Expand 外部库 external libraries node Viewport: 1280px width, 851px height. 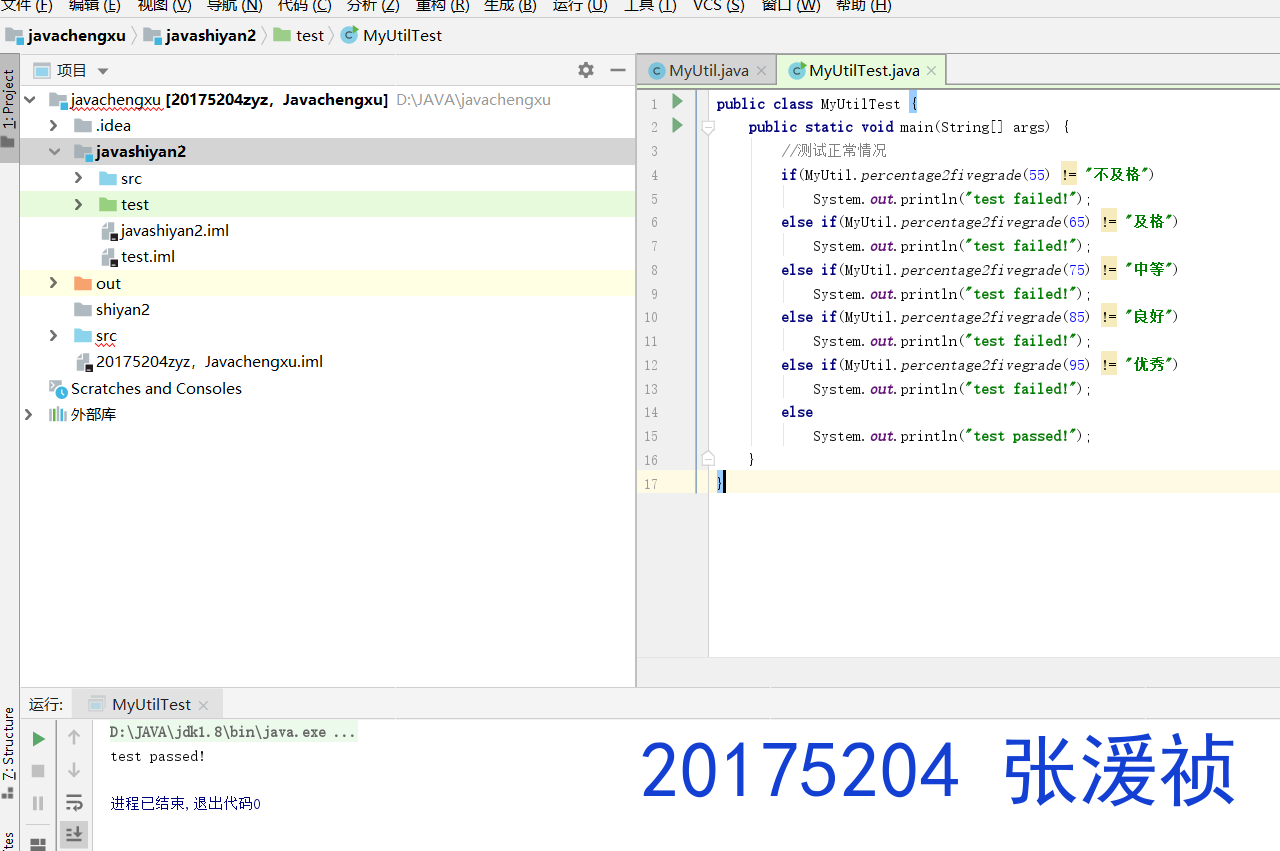(x=29, y=414)
